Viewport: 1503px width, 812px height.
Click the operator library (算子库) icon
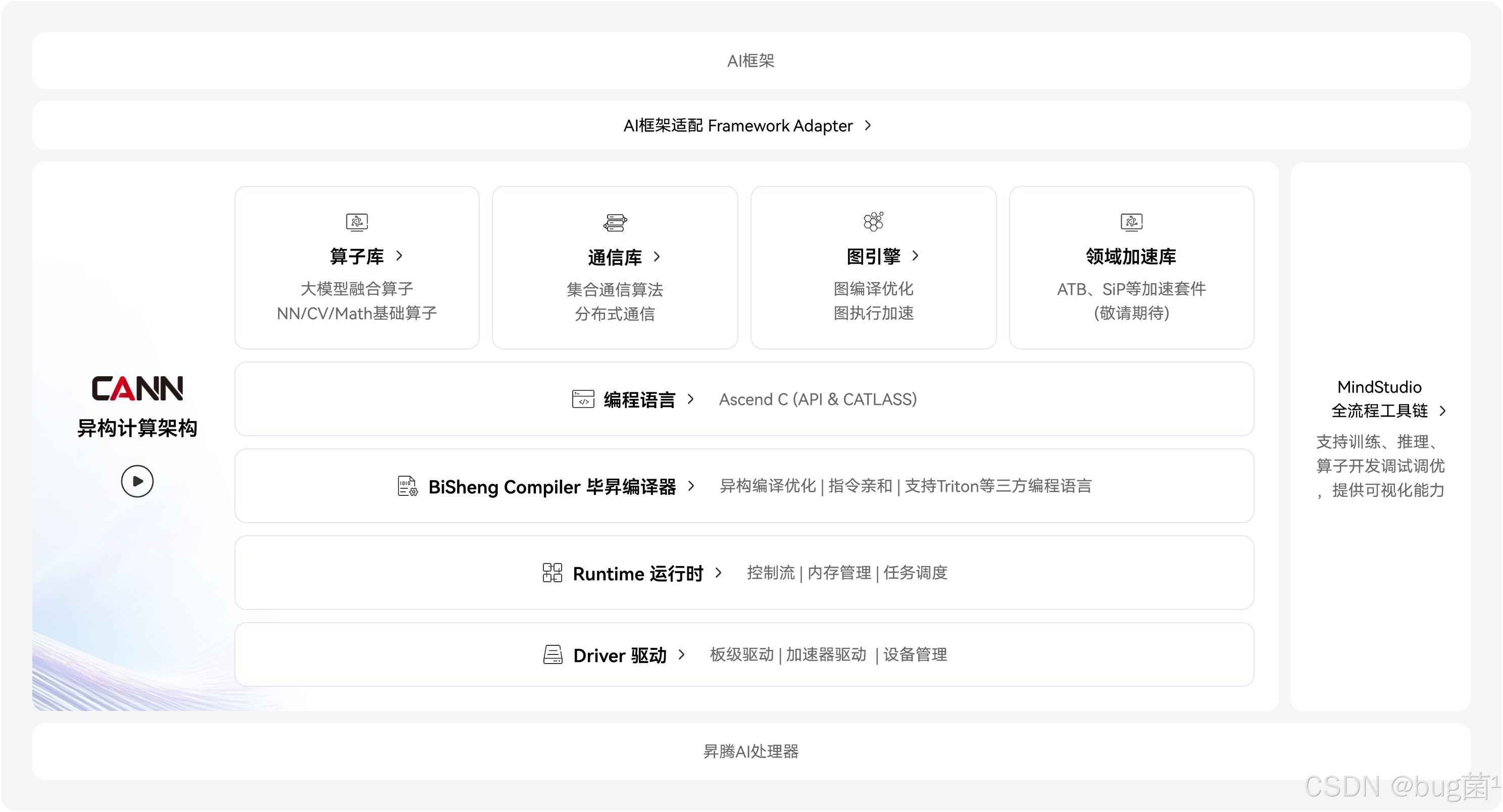pyautogui.click(x=357, y=222)
